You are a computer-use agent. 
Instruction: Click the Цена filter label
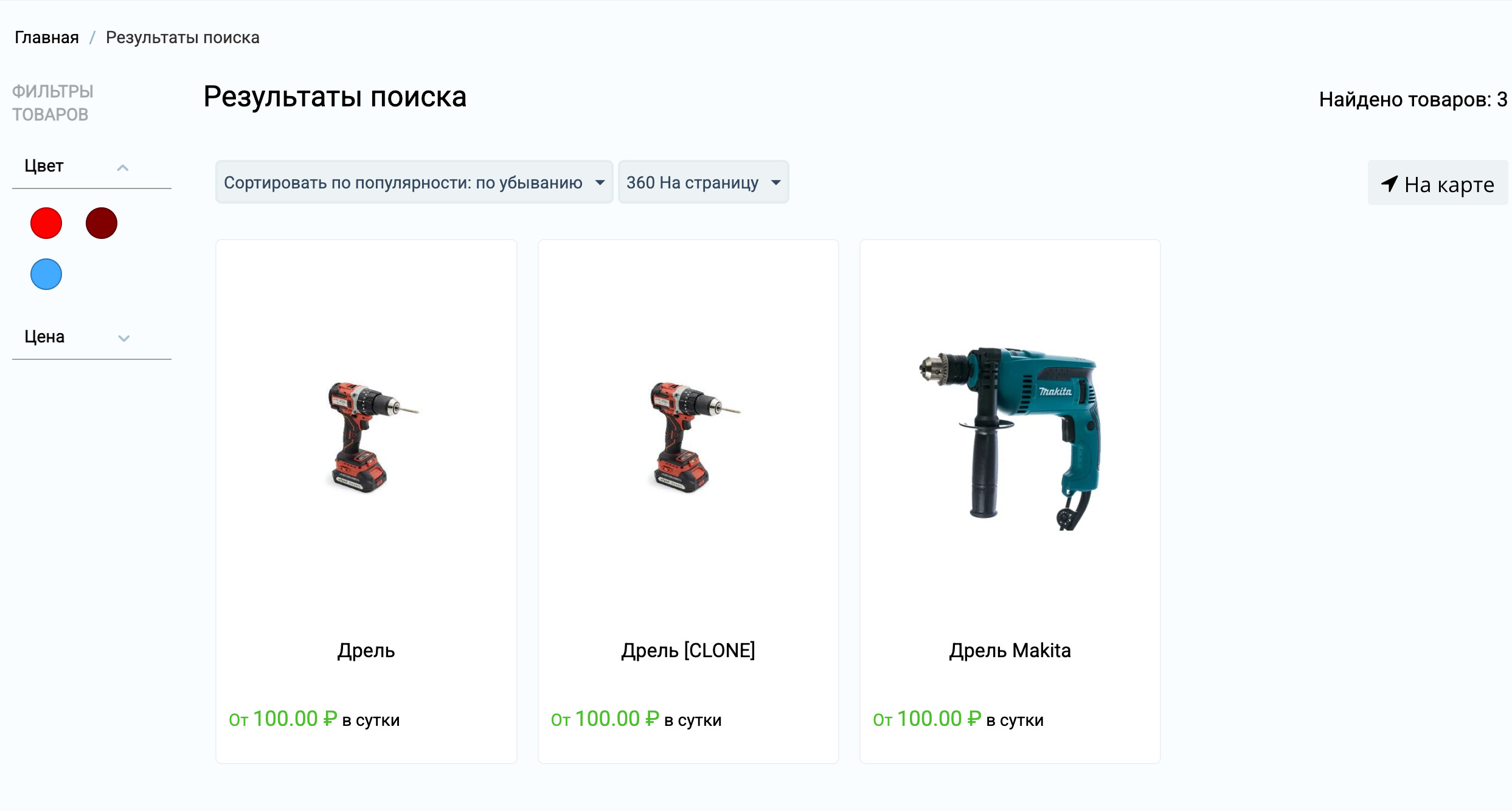pos(44,337)
